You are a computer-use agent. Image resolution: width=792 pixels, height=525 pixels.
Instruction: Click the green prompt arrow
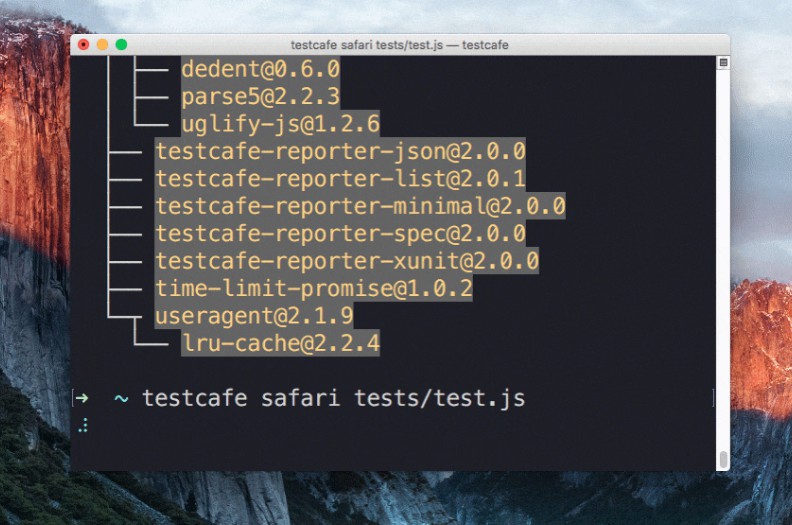pyautogui.click(x=81, y=398)
